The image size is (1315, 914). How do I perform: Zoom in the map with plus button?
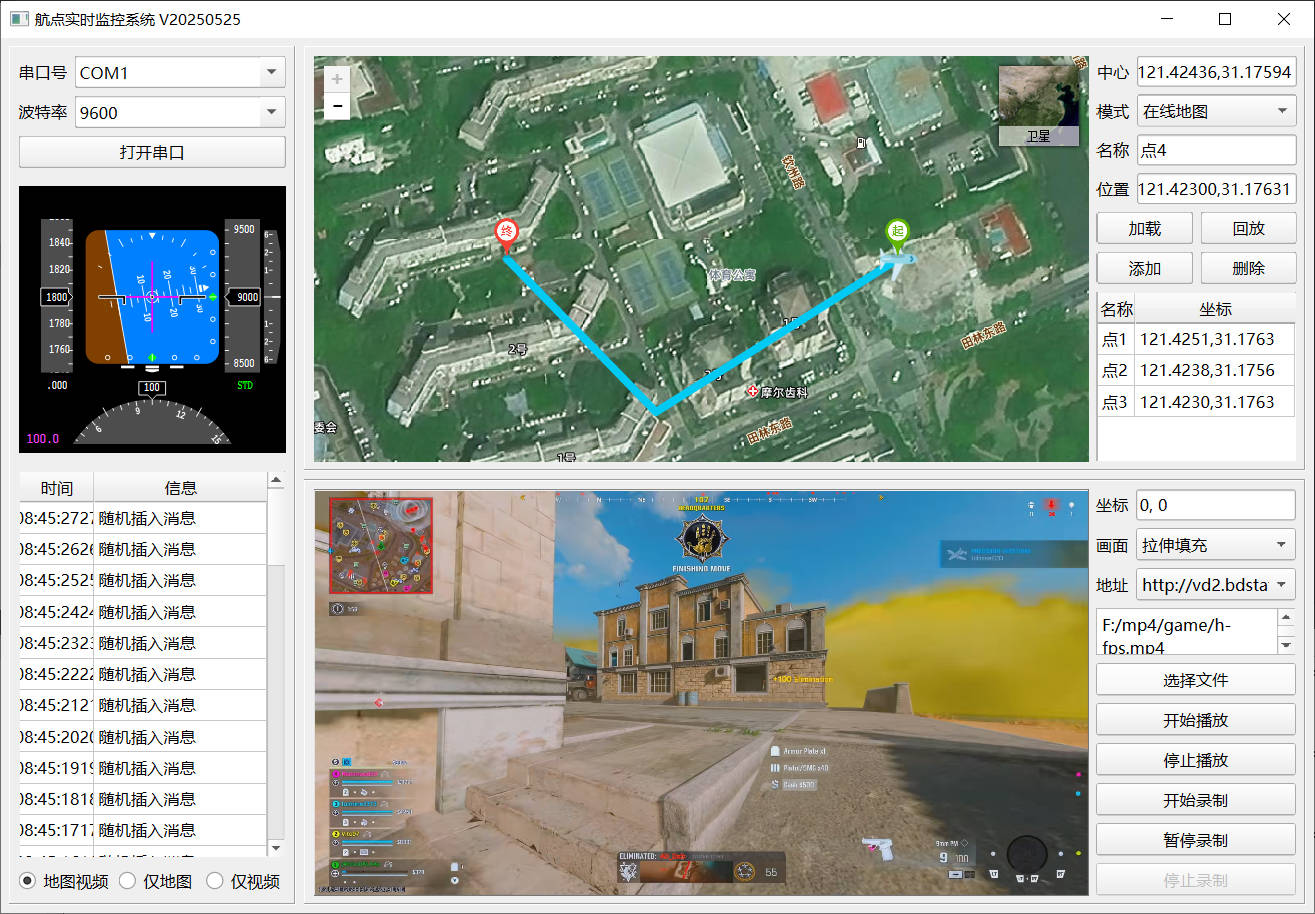point(337,79)
